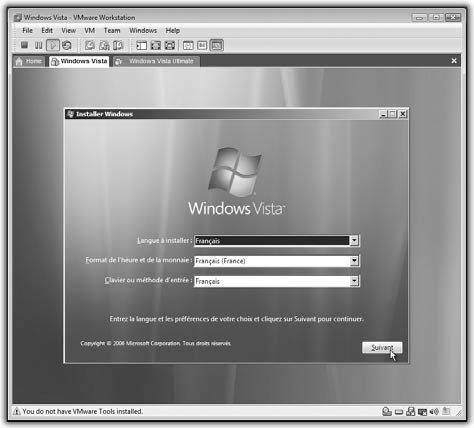Click the 'Entrez la langue et les préférences' instruction text
The image size is (474, 428).
point(237,319)
